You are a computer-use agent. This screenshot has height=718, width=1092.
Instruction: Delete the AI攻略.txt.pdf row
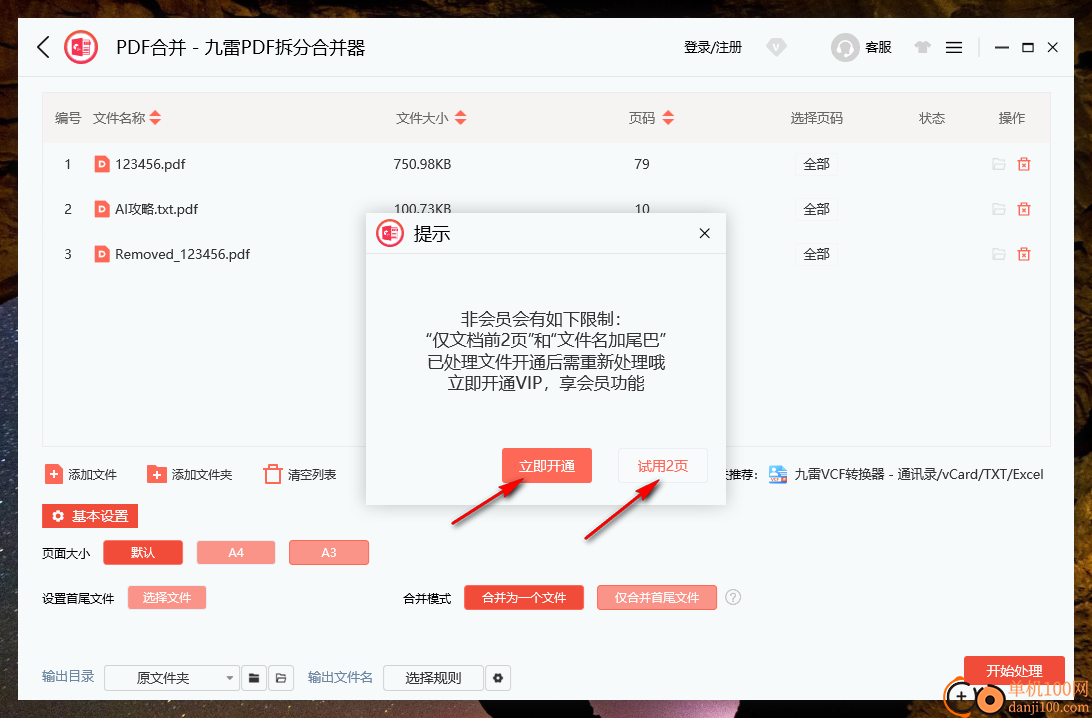[x=1024, y=209]
